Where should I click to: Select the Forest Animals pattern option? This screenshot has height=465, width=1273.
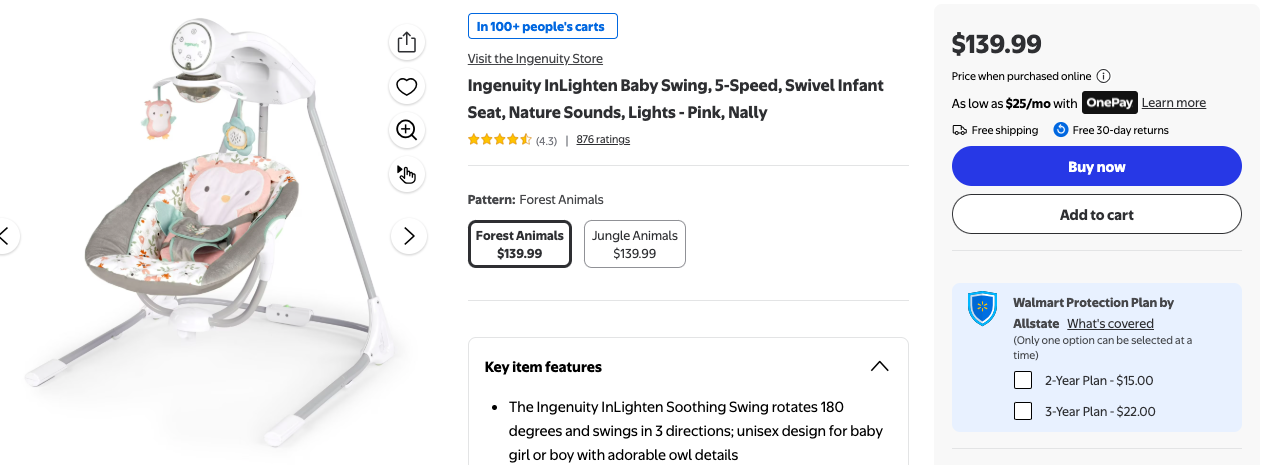520,244
